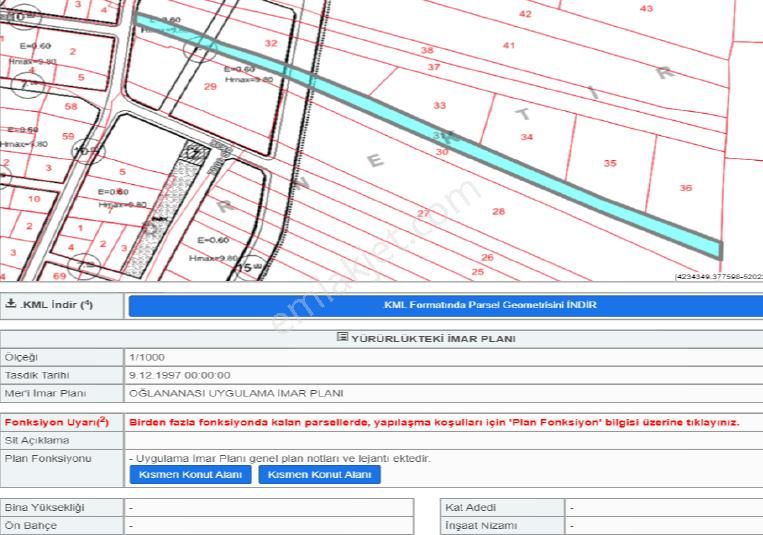Select the .KML İndir label
This screenshot has height=535, width=763.
click(56, 305)
